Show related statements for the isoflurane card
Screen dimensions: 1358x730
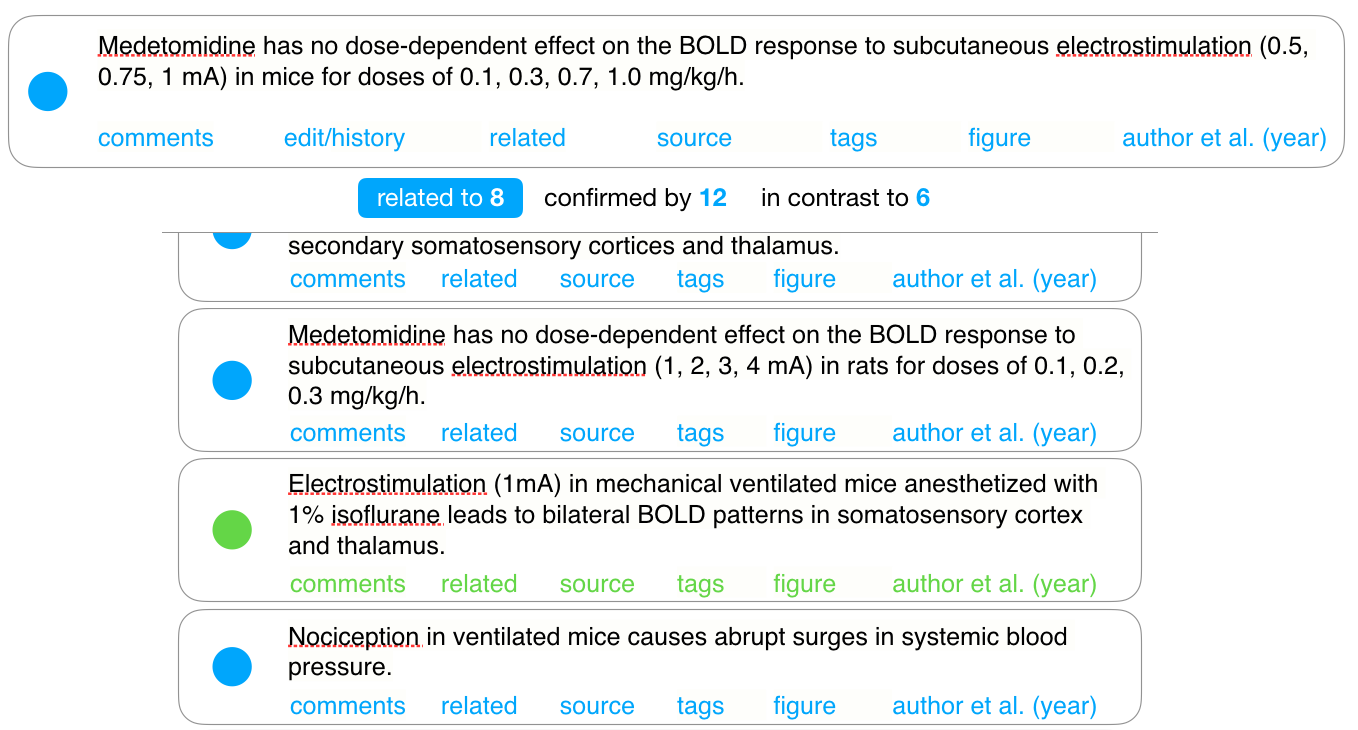479,583
